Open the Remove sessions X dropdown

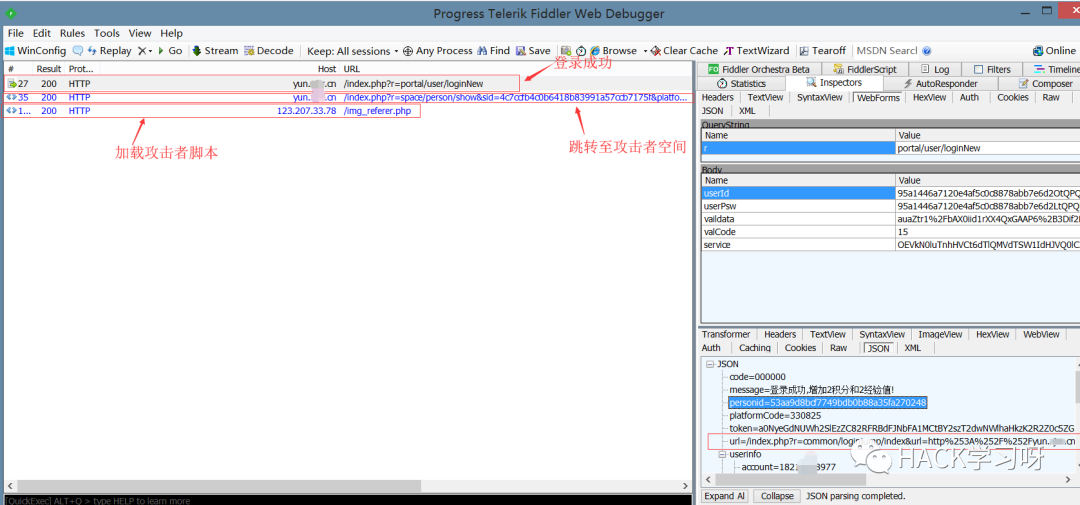(144, 51)
